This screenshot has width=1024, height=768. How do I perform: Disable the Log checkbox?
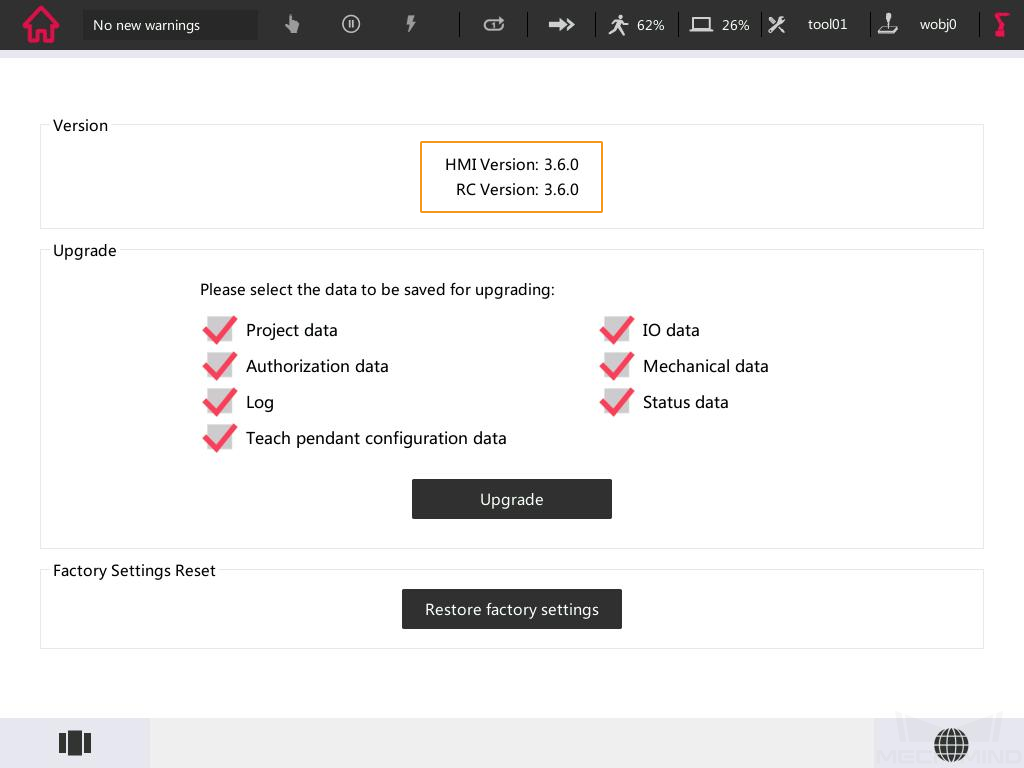point(219,402)
